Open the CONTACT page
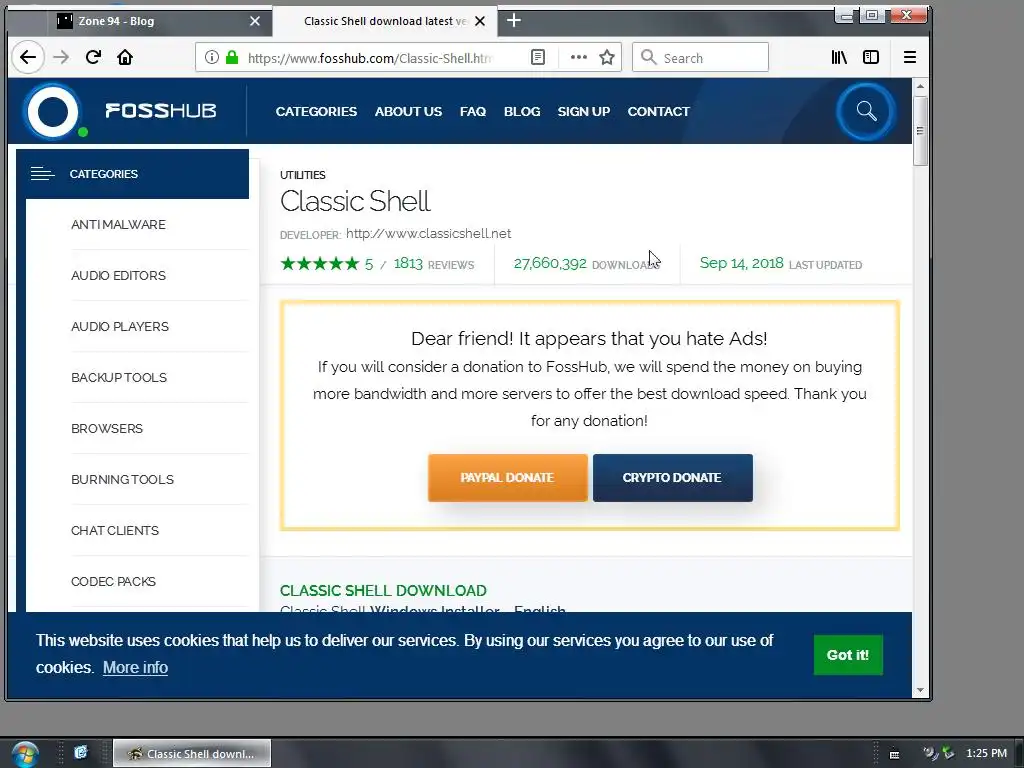This screenshot has height=768, width=1024. [658, 112]
